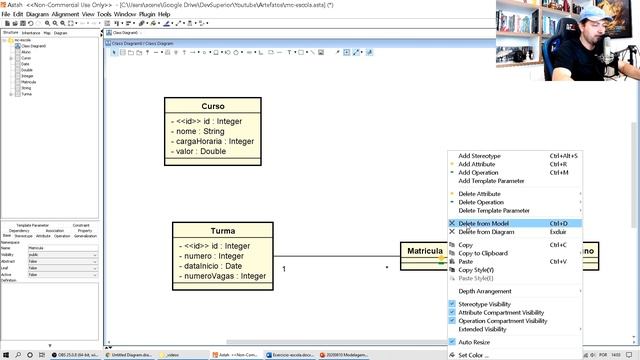
Task: Select the Text tool in diagram toolbar
Action: point(289,52)
